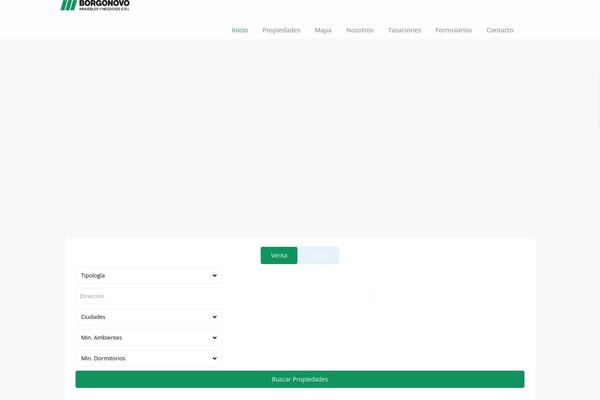Screen dimensions: 600x400
Task: Select the Venta tab
Action: click(x=279, y=255)
